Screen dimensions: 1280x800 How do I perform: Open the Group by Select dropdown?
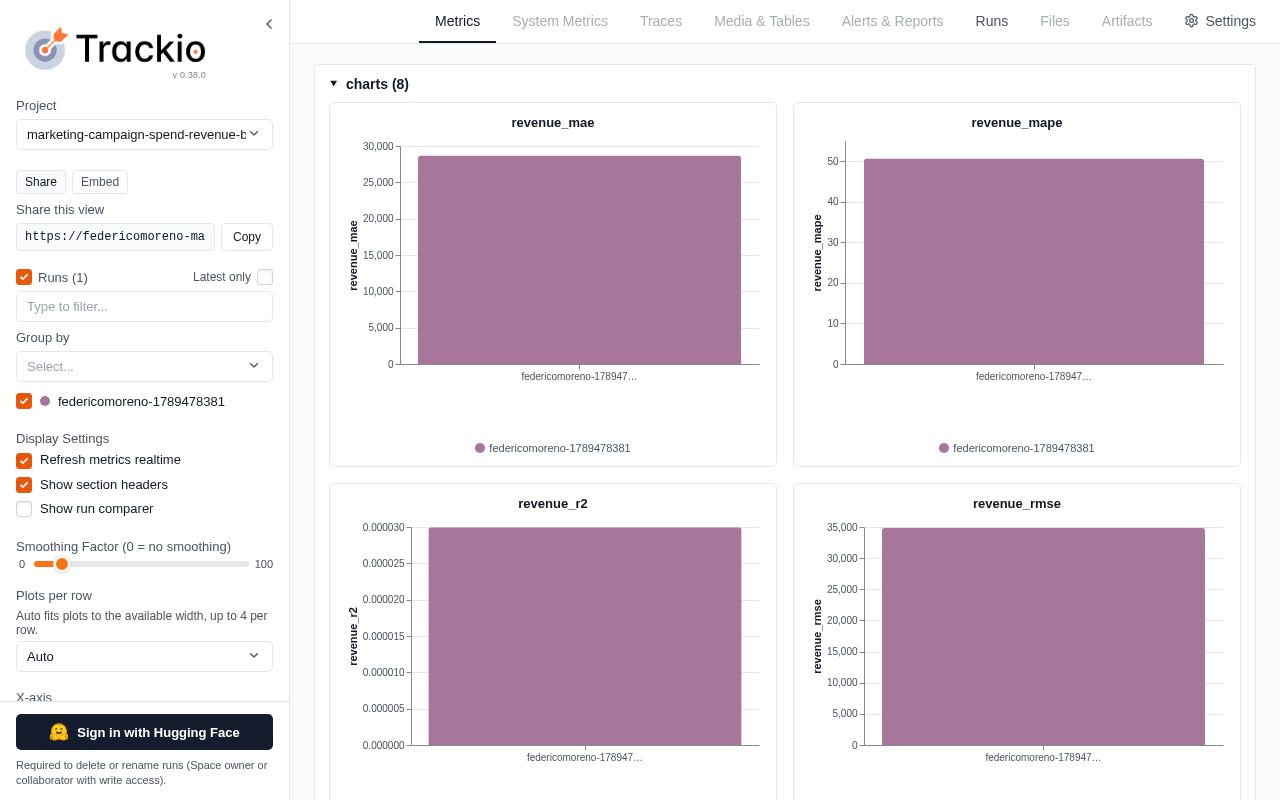point(144,366)
